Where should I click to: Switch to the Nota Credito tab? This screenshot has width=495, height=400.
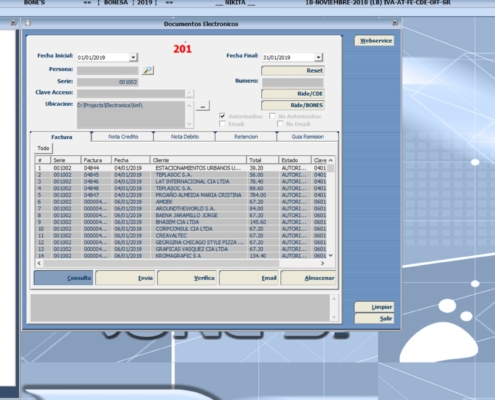coord(123,137)
